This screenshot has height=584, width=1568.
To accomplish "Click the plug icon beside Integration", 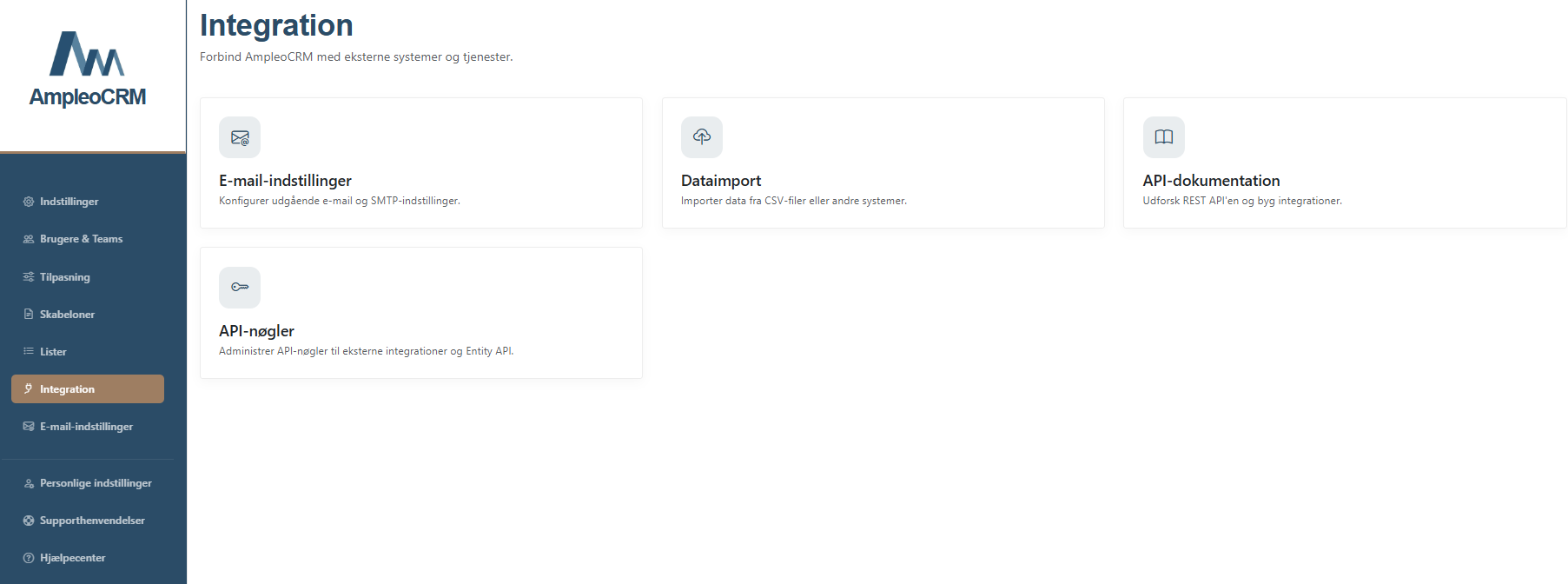I will (29, 389).
